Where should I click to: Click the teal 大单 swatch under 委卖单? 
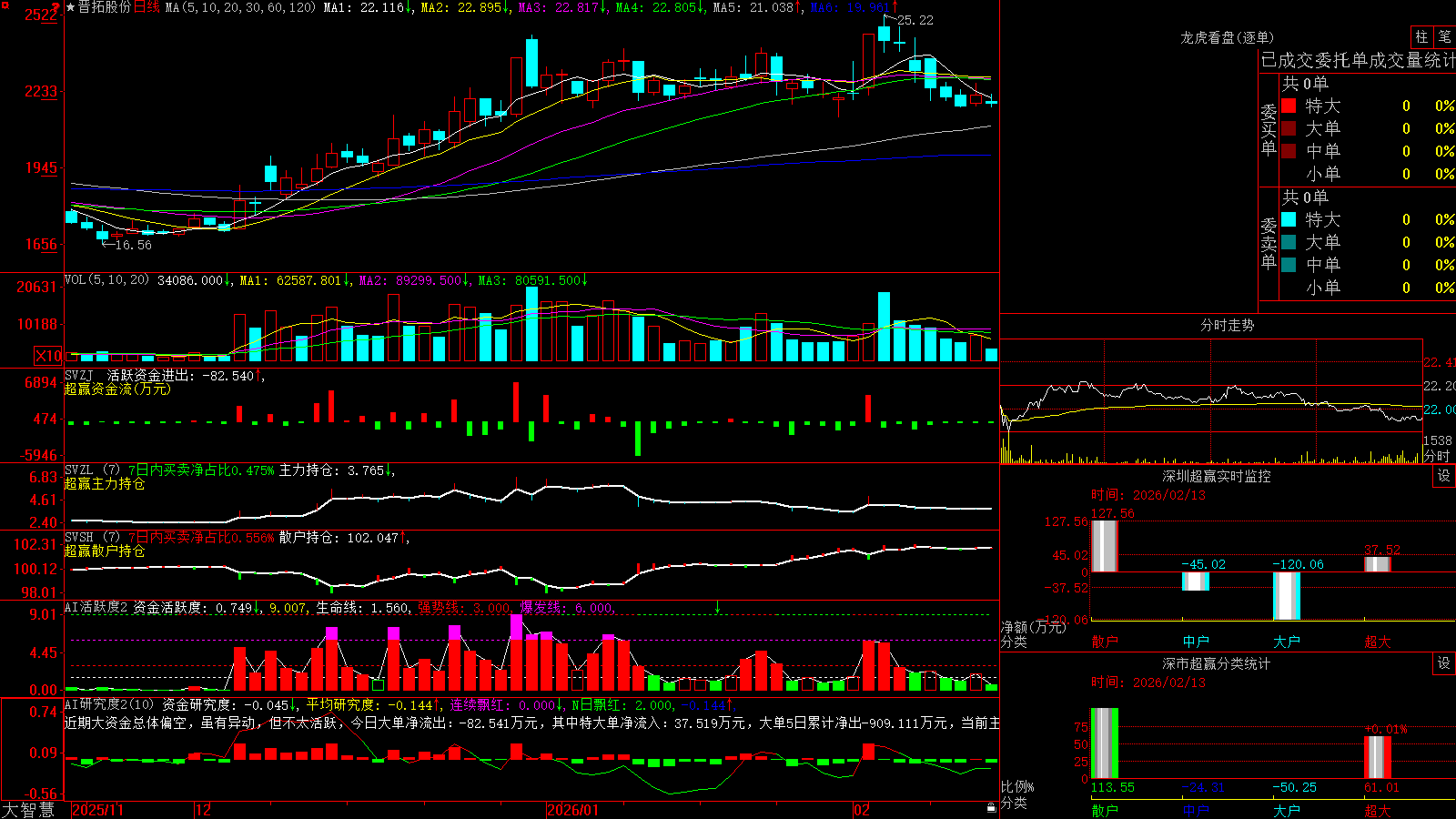[x=1289, y=242]
